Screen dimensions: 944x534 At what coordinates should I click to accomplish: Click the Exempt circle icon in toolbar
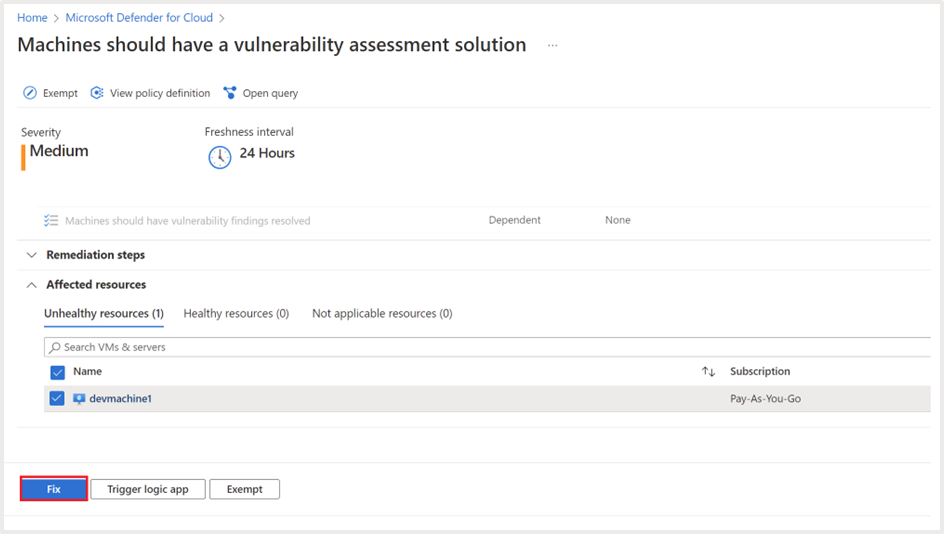pos(30,93)
